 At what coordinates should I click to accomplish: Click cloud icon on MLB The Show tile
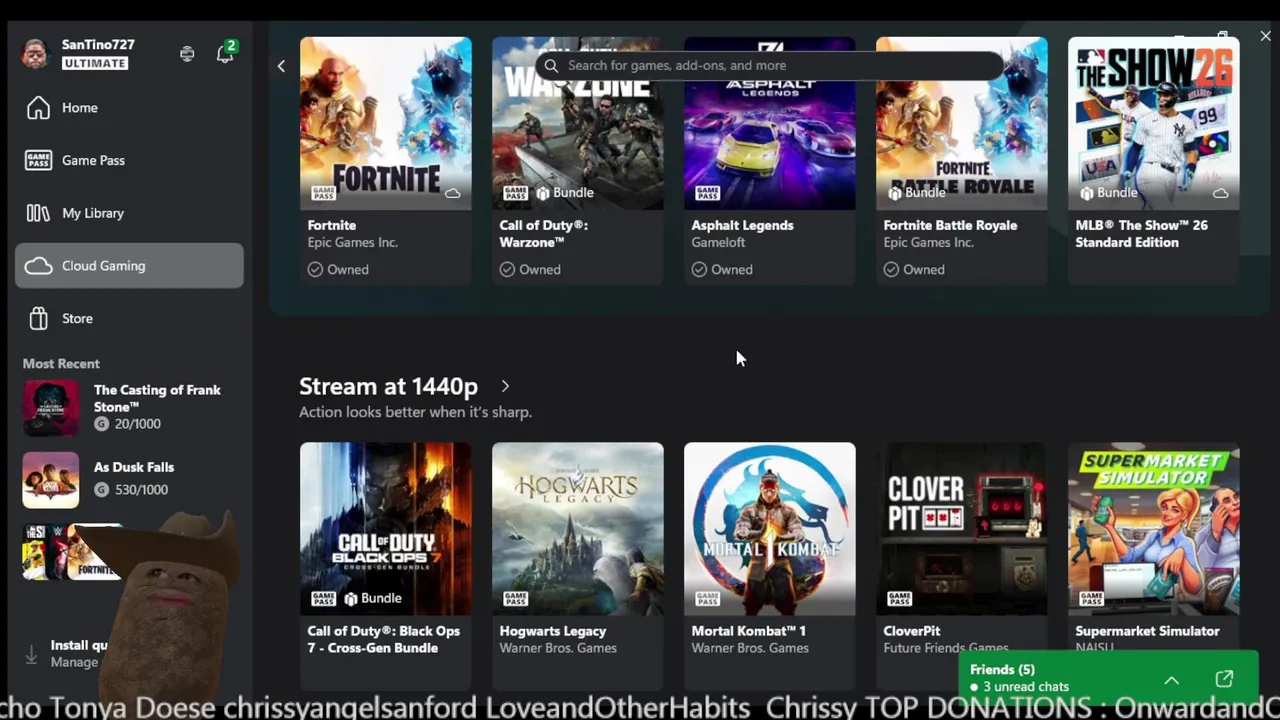[x=1221, y=193]
